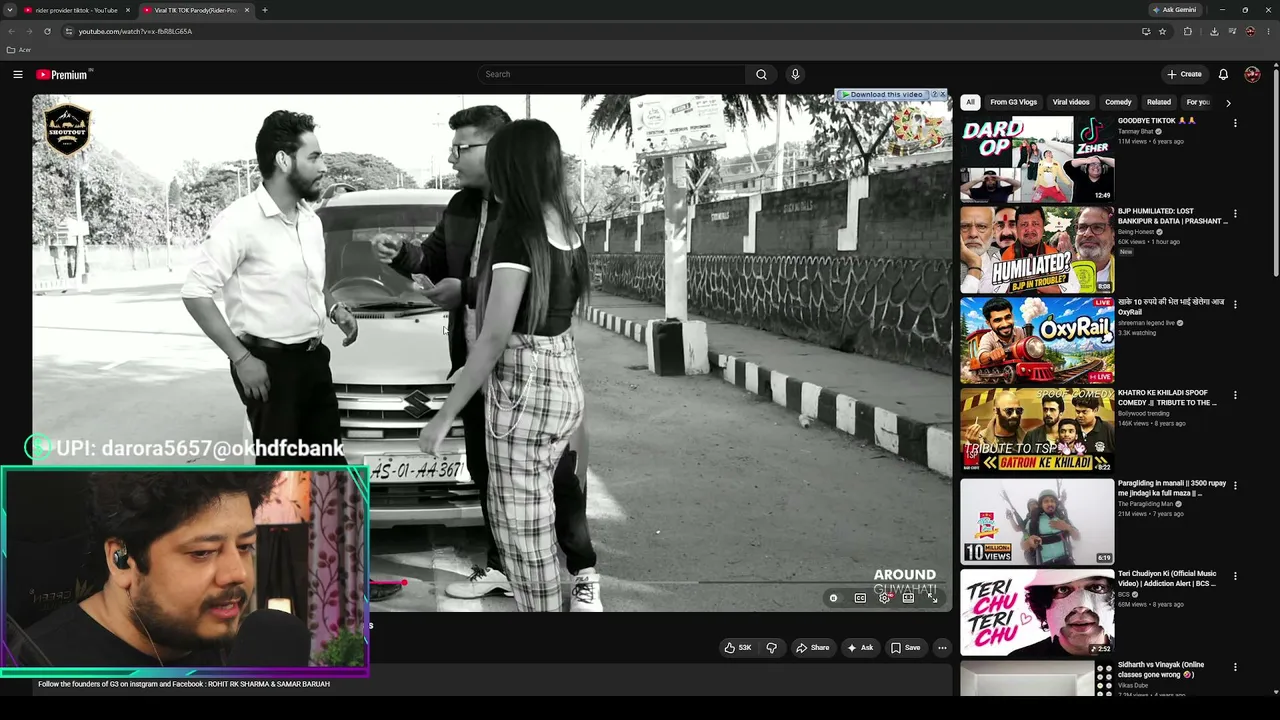Open the Acer bookmarks folder
This screenshot has width=1280, height=720.
18,50
